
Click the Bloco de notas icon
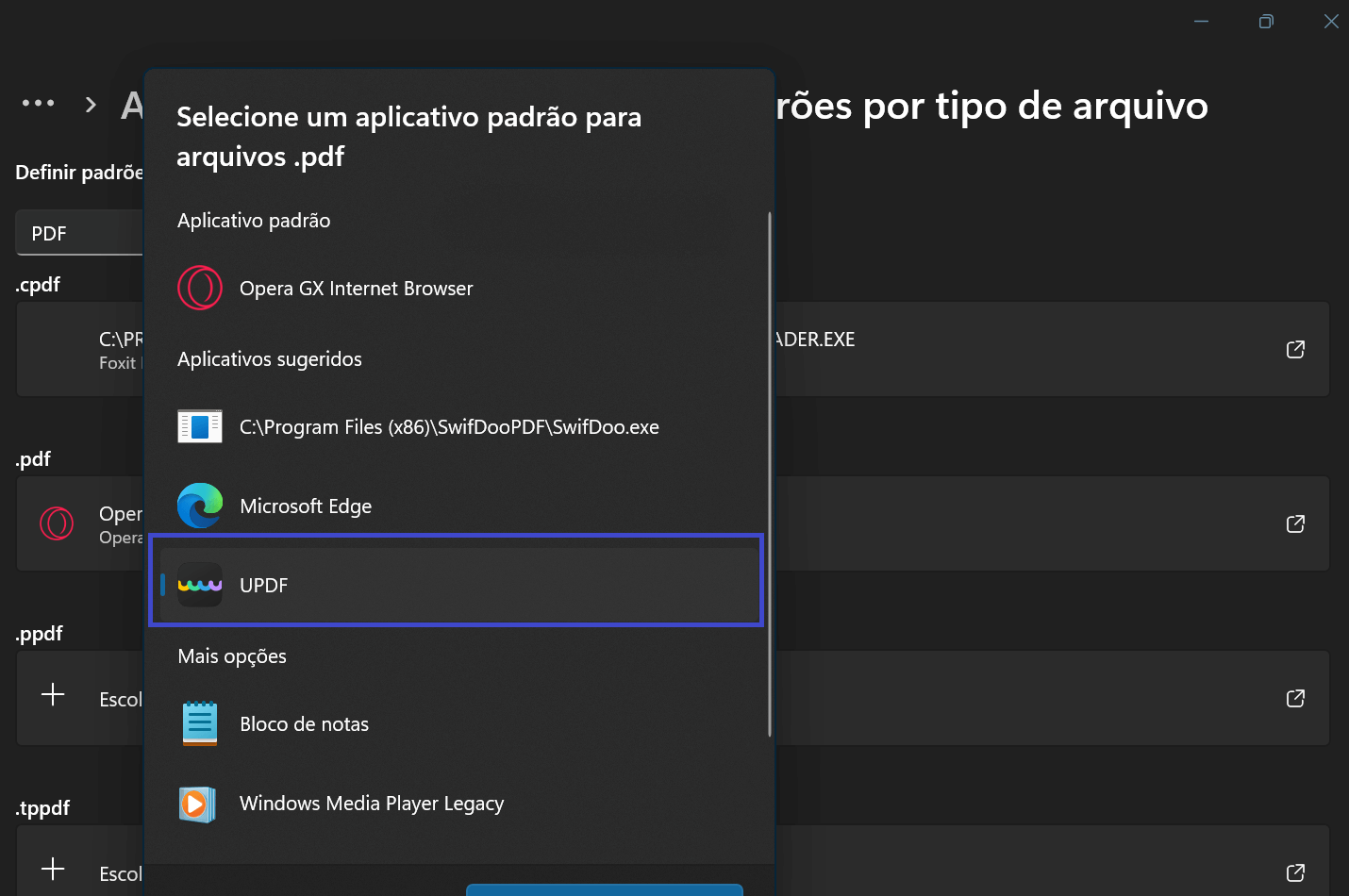200,723
